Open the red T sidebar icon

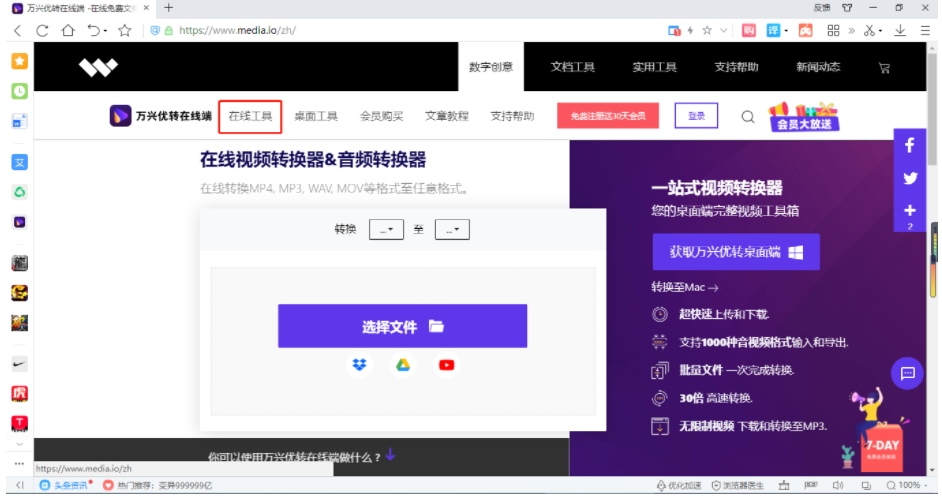(x=20, y=423)
